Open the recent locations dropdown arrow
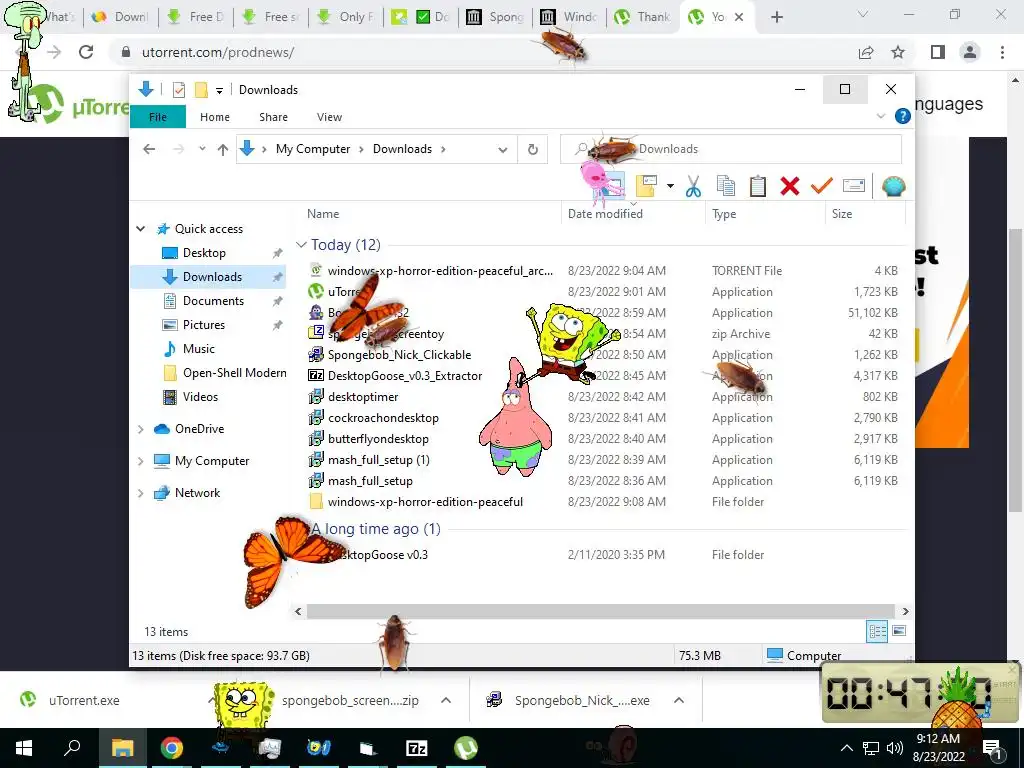Viewport: 1024px width, 768px height. 202,150
